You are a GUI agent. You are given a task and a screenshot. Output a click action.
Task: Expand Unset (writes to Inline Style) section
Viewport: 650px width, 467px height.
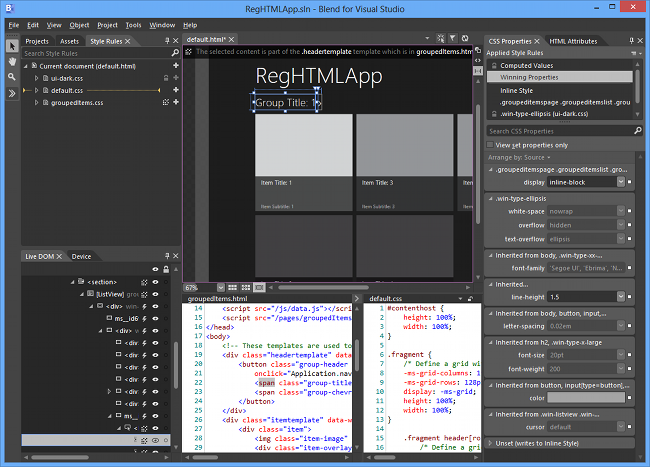tap(490, 443)
